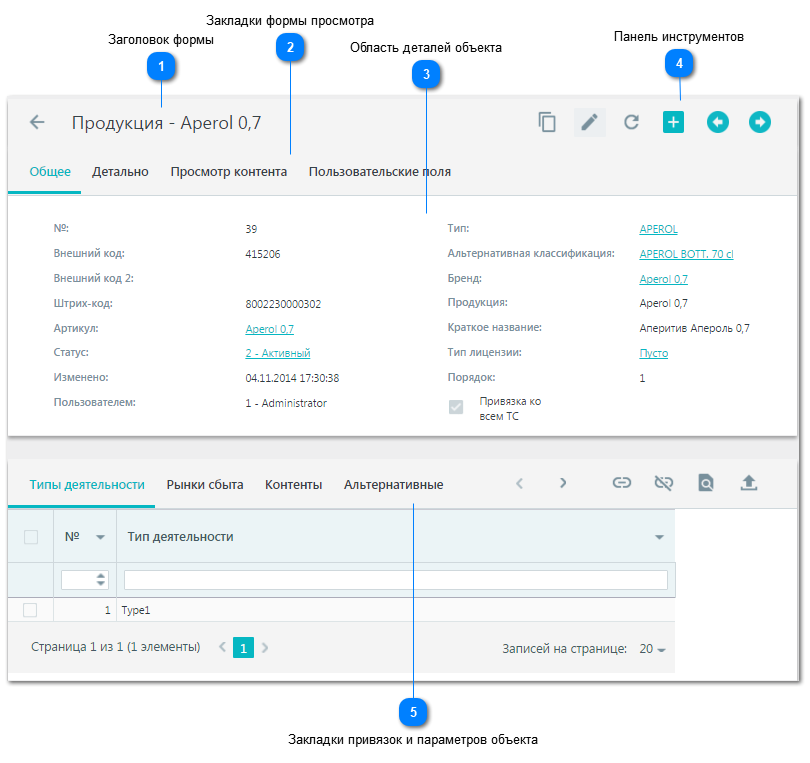Click the 1 - Administrator user value
This screenshot has height=763, width=810.
[286, 403]
